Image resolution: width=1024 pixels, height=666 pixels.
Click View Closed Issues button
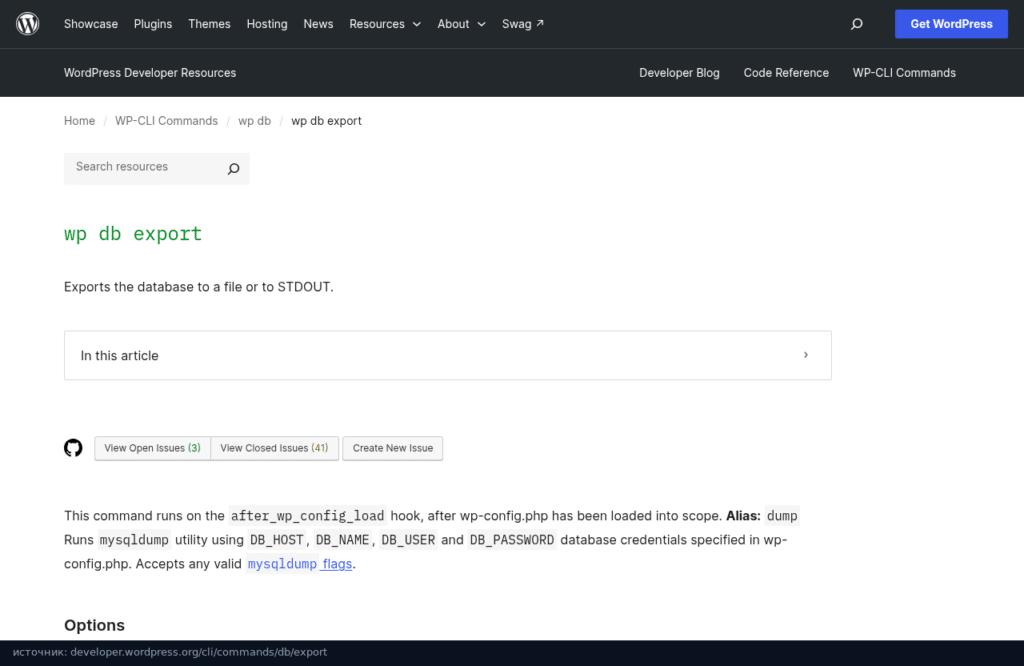click(x=274, y=448)
